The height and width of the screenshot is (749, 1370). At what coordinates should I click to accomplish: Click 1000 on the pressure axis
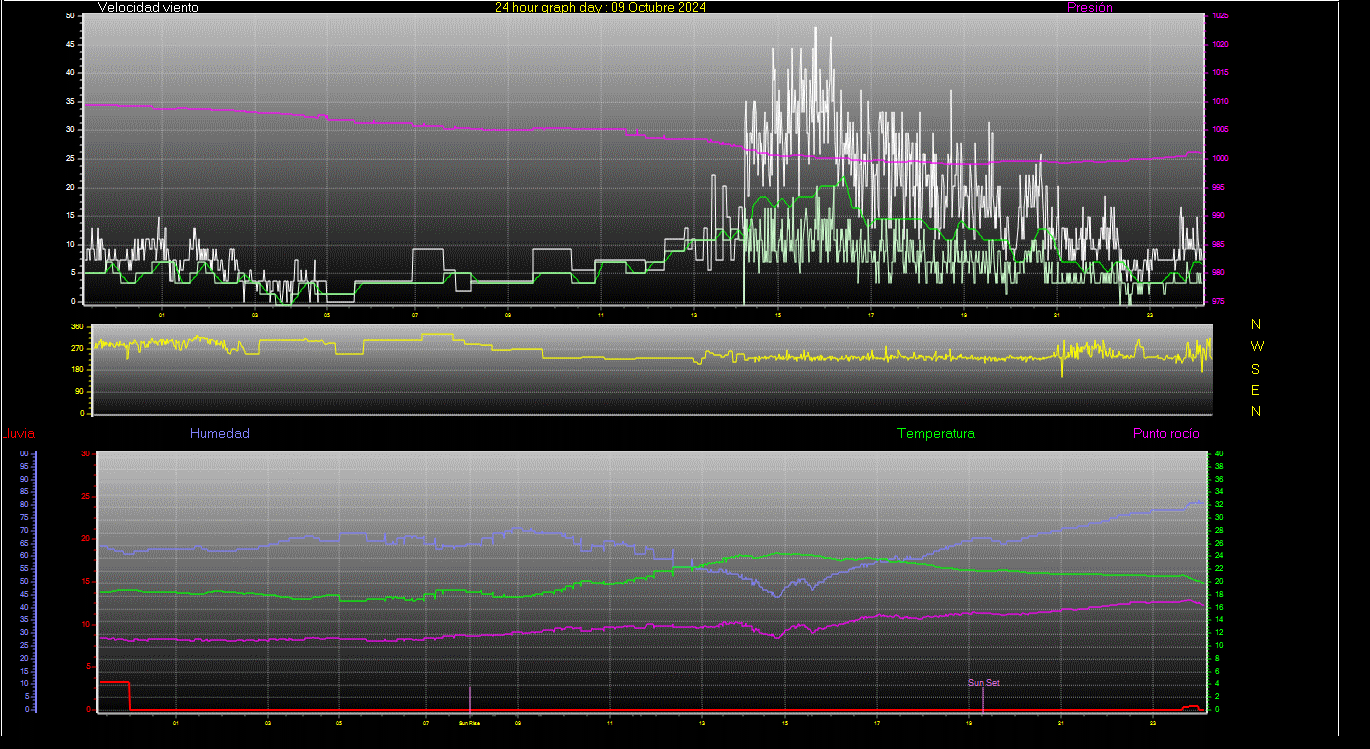point(1219,158)
